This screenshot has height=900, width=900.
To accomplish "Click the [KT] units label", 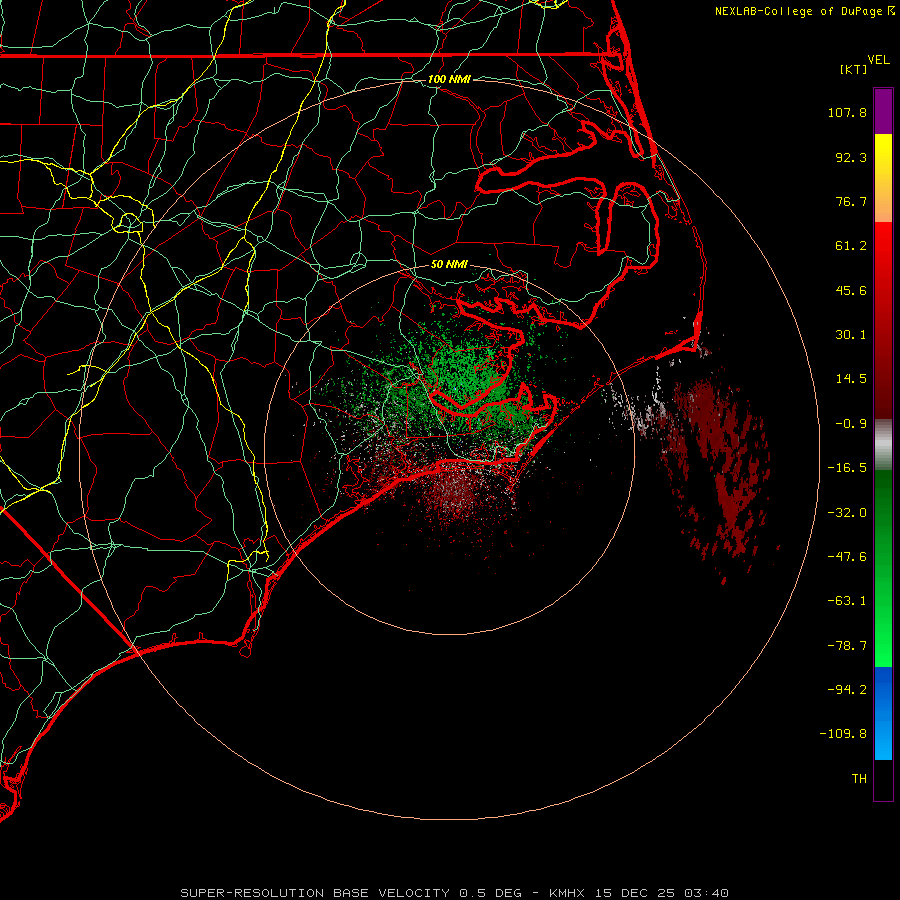I will [854, 69].
